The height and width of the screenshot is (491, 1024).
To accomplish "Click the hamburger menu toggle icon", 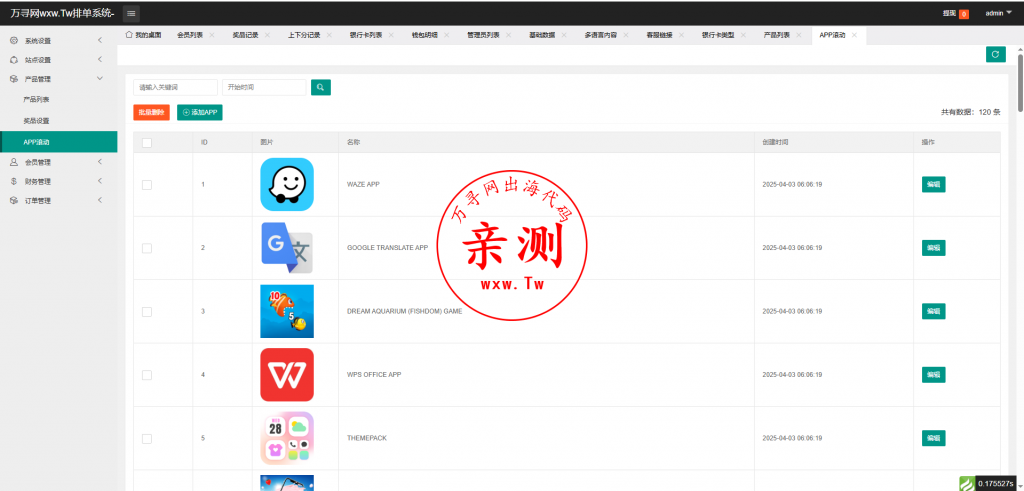I will coord(131,14).
